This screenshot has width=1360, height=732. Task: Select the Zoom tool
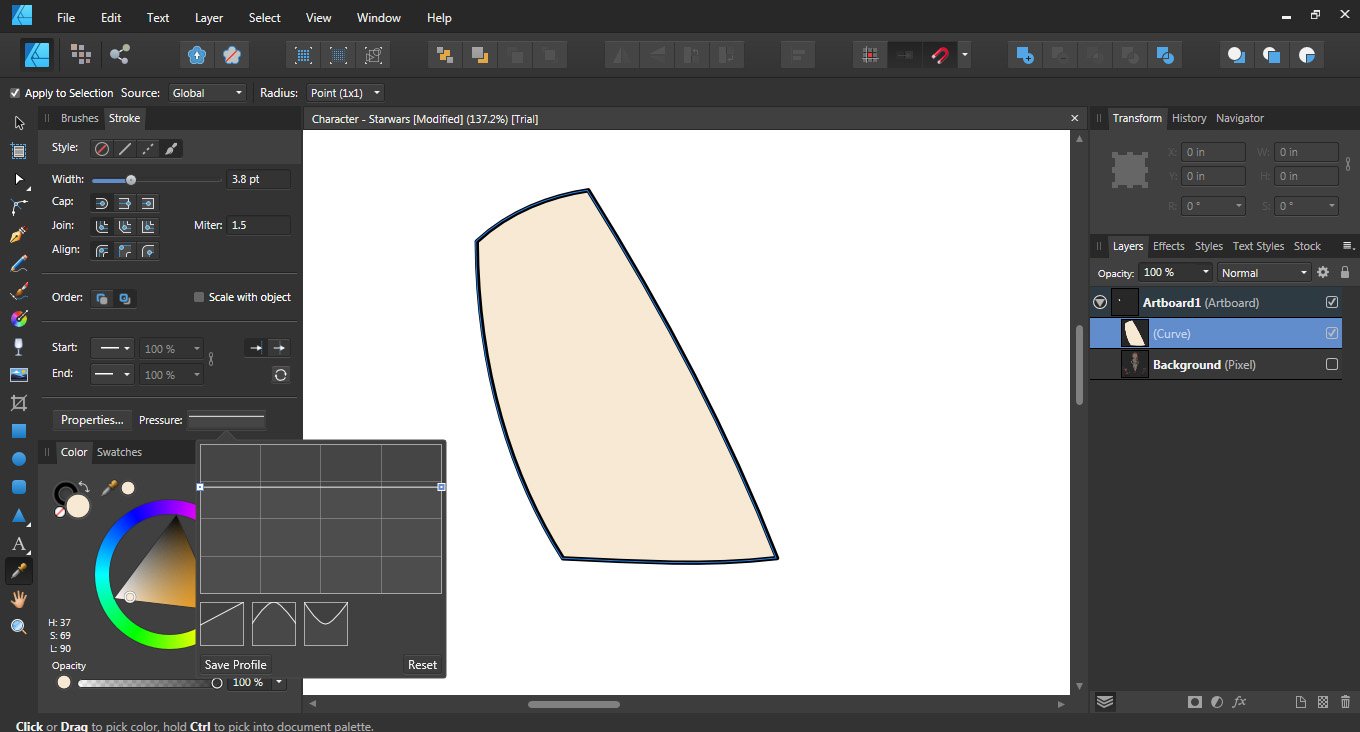pyautogui.click(x=18, y=626)
